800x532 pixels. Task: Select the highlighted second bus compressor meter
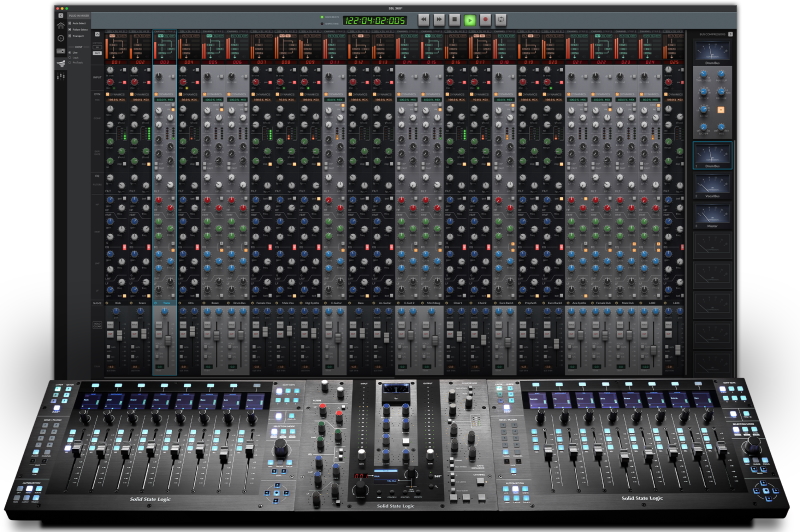tap(712, 155)
